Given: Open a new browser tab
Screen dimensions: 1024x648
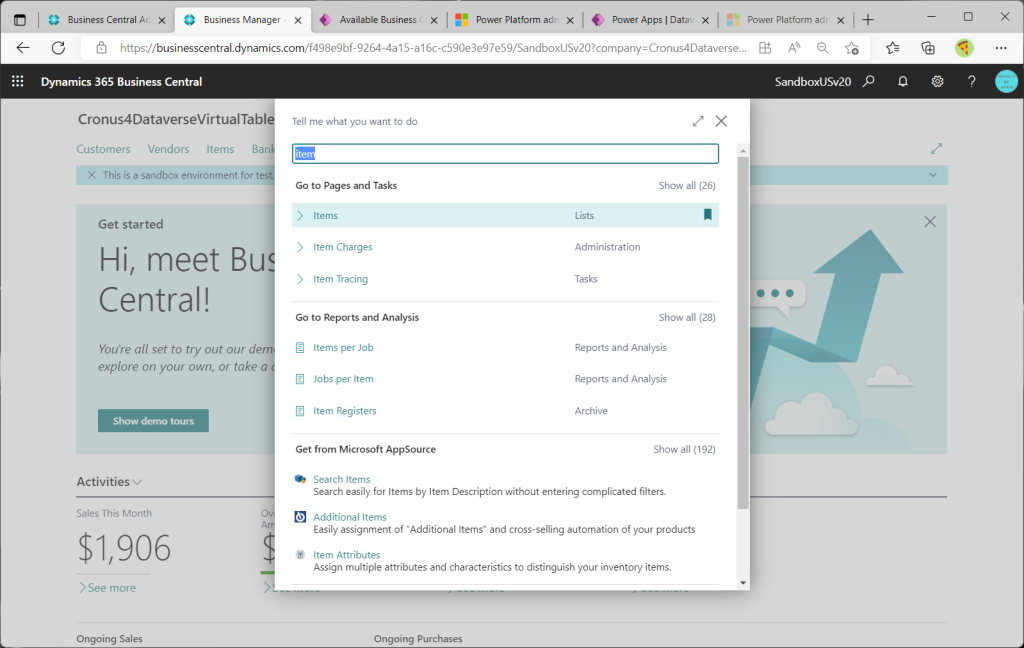Looking at the screenshot, I should (867, 20).
